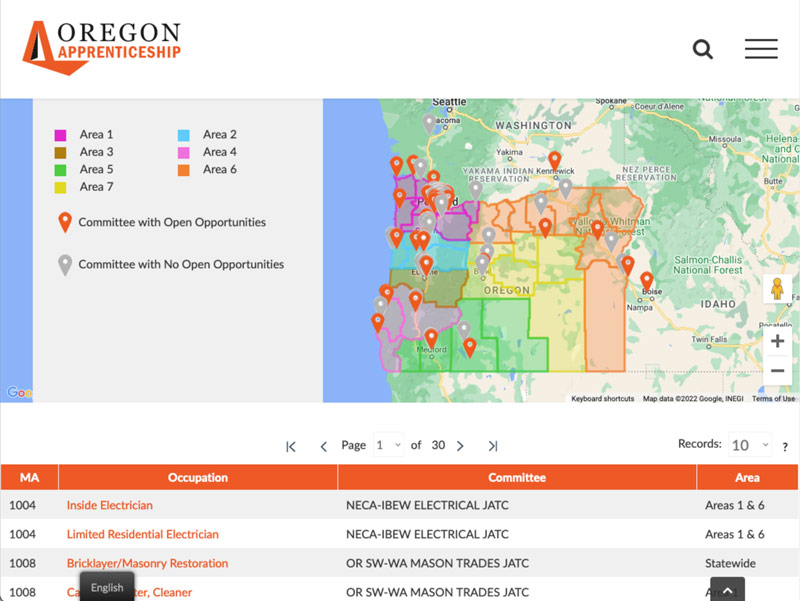Sort by the Area column header
The image size is (800, 601).
pyautogui.click(x=747, y=478)
